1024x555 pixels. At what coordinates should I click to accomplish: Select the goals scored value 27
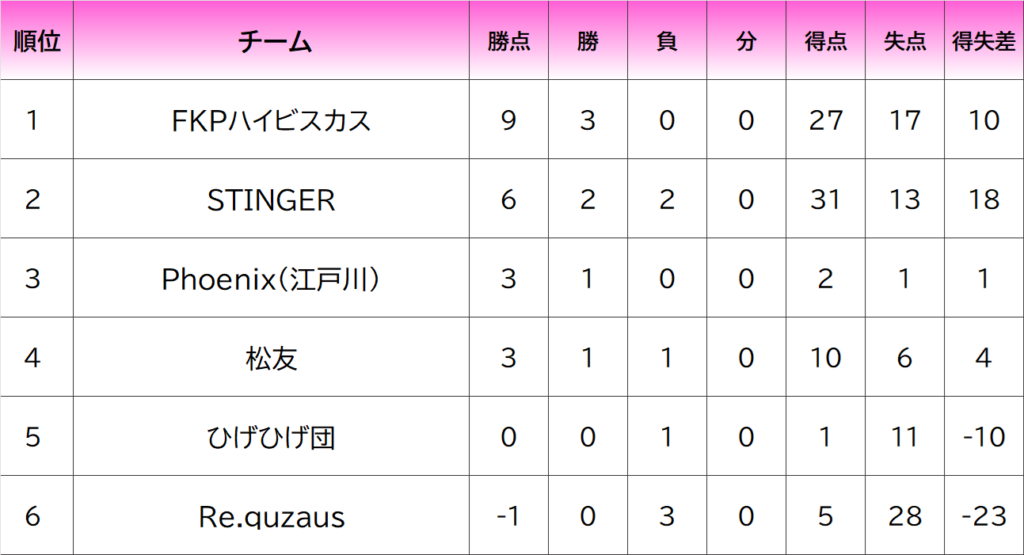point(825,120)
